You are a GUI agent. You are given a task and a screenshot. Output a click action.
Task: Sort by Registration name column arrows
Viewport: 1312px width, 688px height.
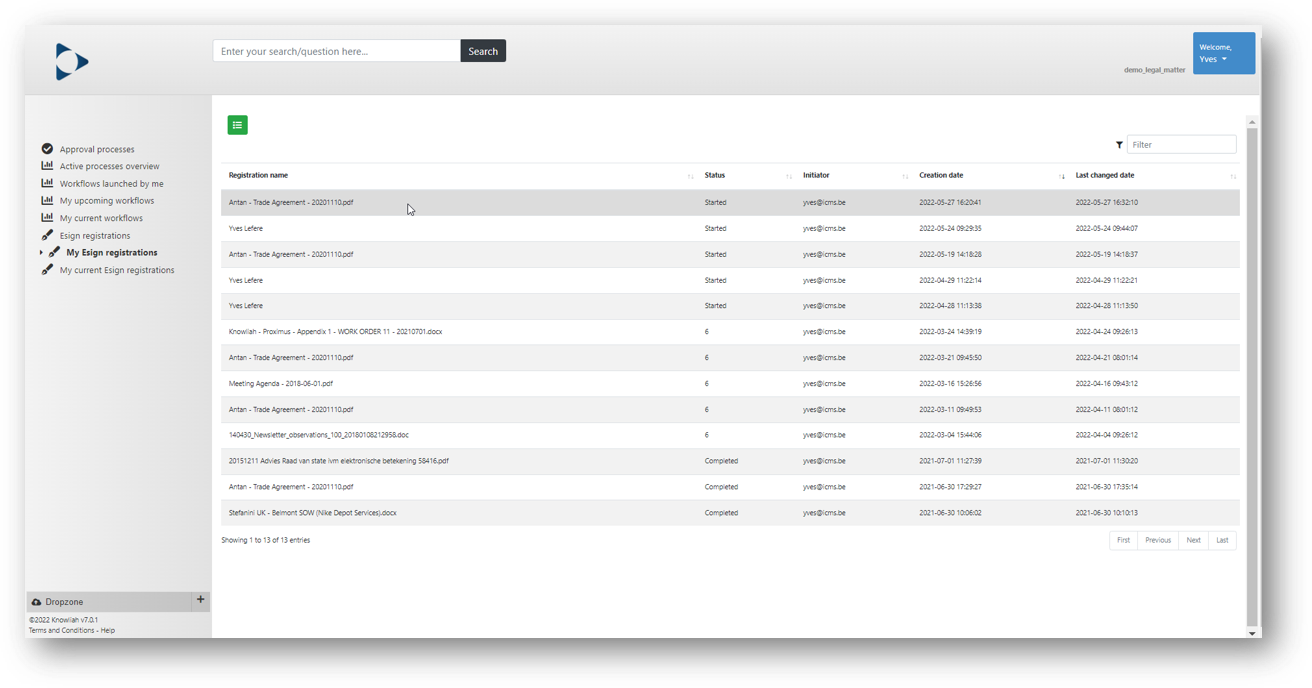pyautogui.click(x=690, y=177)
